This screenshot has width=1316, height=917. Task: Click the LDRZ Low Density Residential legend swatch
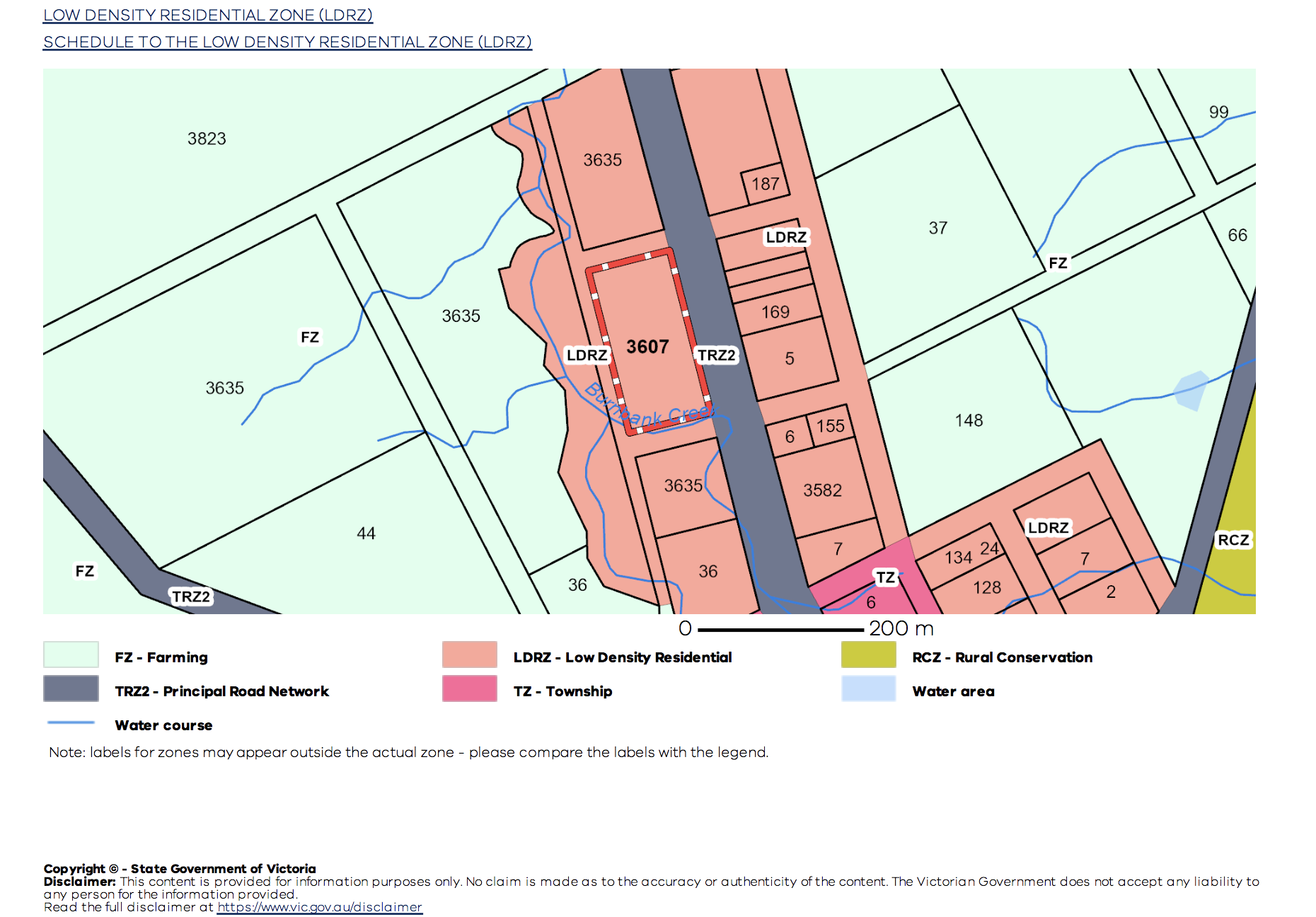click(470, 654)
